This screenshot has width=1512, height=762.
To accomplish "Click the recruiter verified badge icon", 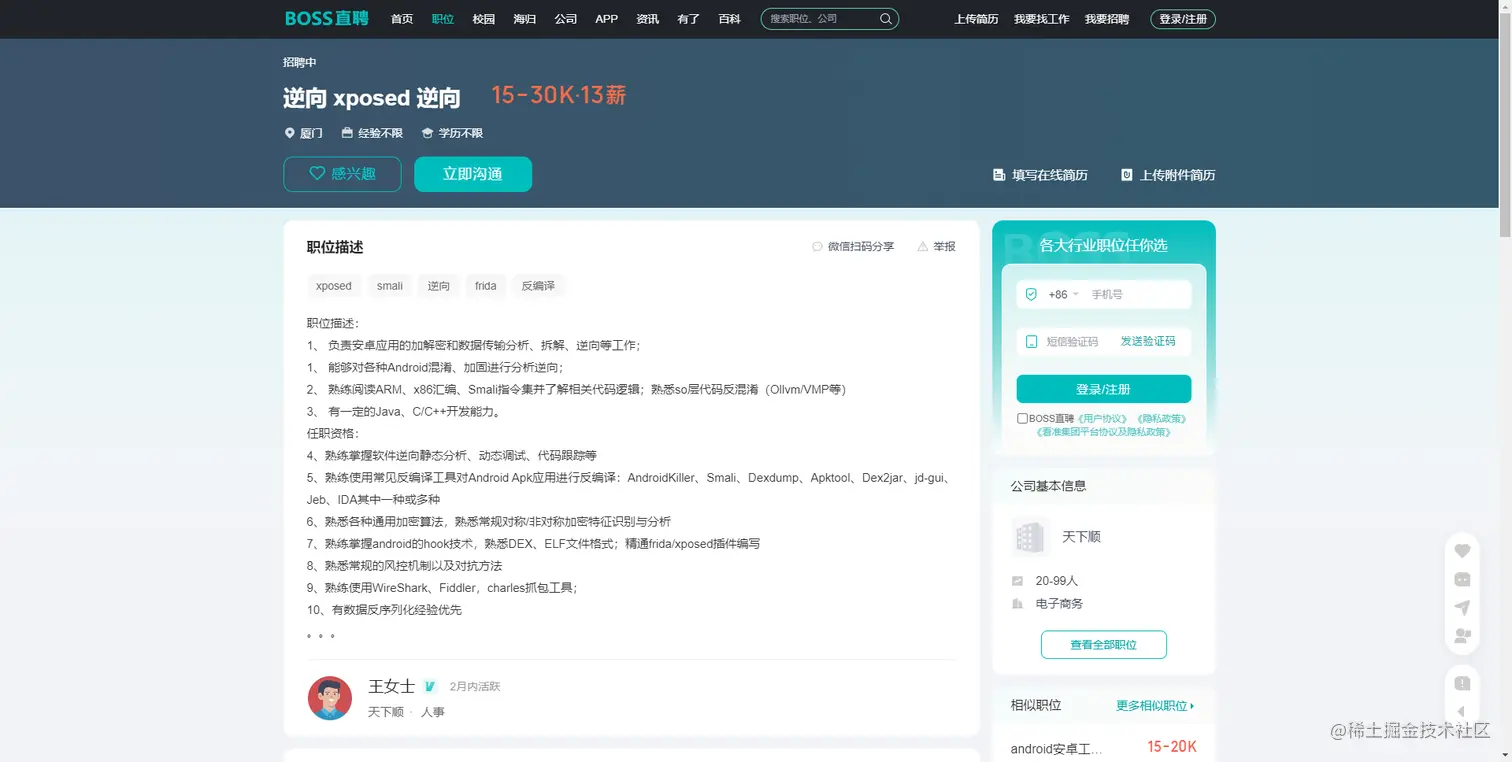I will [x=430, y=686].
